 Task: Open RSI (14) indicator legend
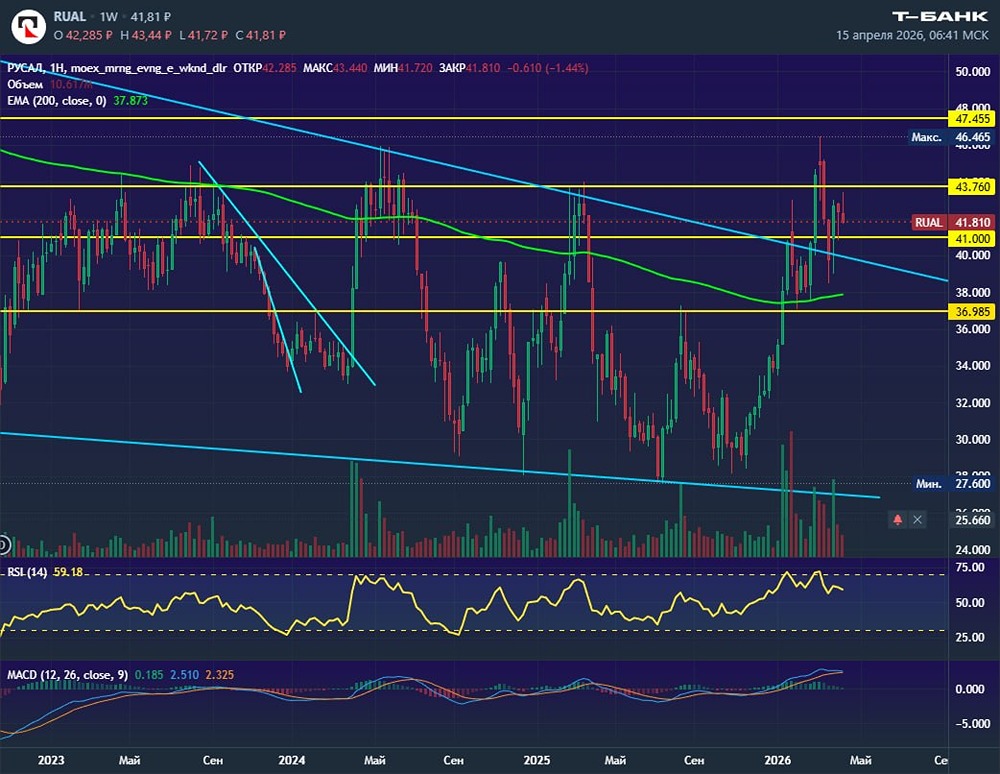(x=27, y=572)
